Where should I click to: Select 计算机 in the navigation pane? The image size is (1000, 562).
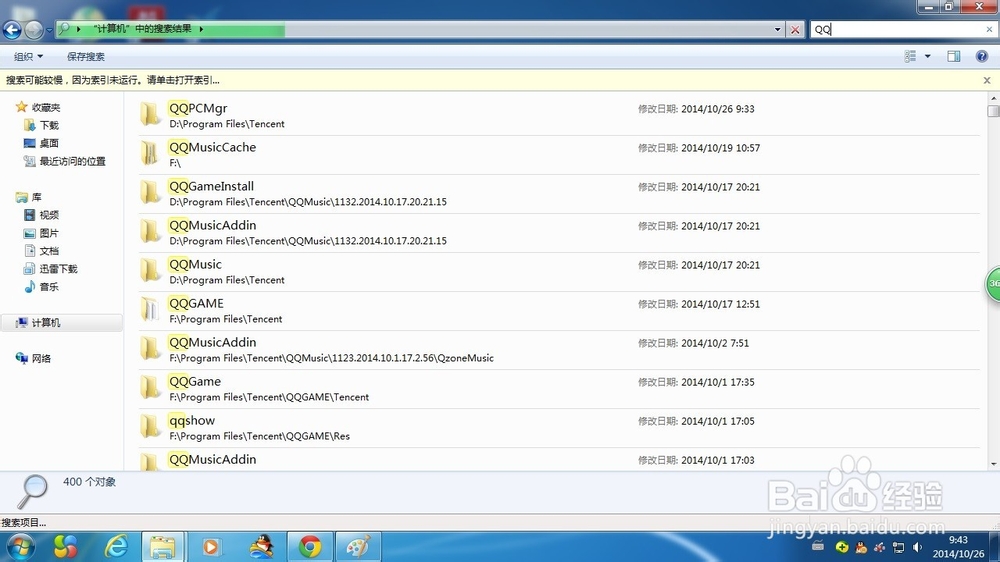(x=61, y=323)
